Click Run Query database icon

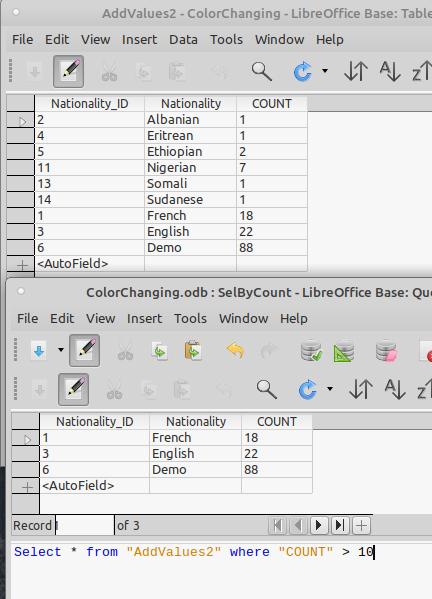coord(311,350)
